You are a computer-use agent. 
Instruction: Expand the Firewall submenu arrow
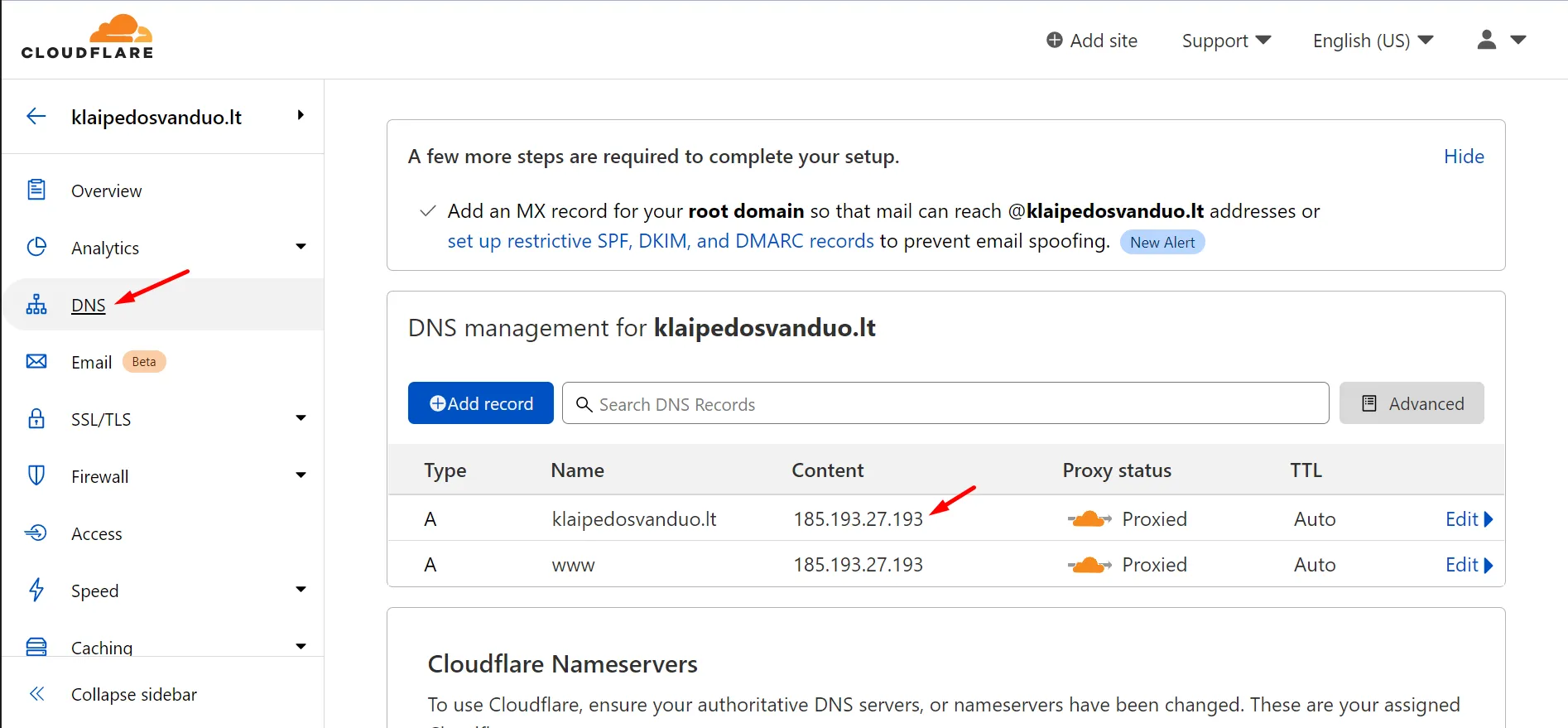click(301, 475)
